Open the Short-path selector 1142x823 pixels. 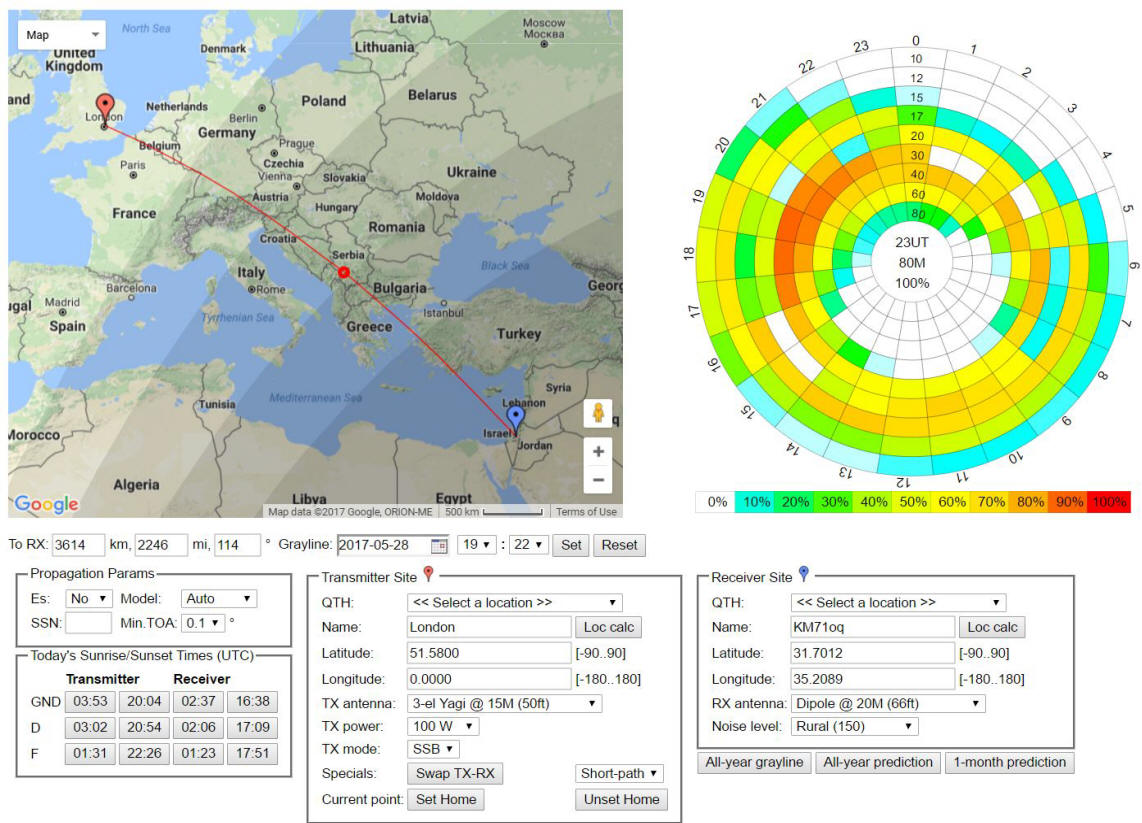620,773
